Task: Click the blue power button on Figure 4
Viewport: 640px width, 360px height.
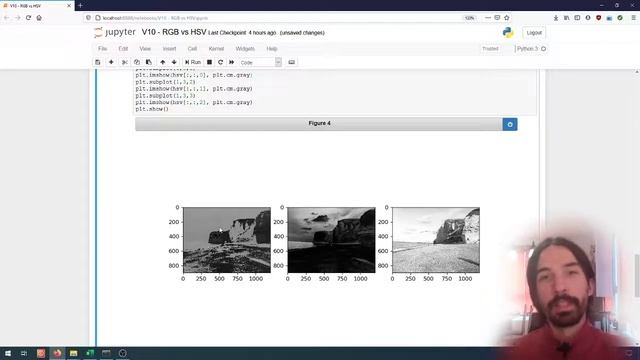Action: click(x=510, y=124)
